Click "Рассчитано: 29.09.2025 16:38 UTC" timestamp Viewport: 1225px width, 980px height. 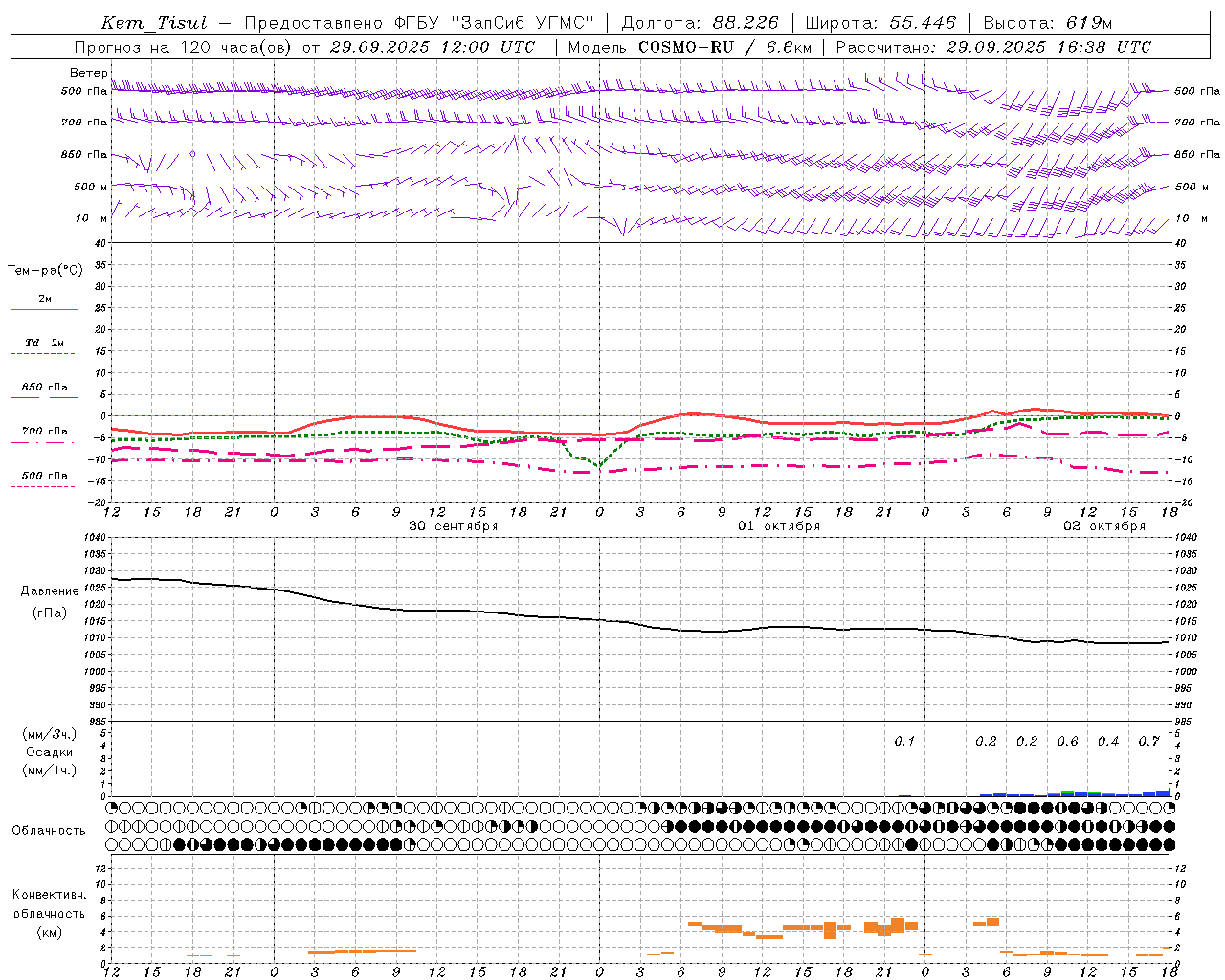993,47
